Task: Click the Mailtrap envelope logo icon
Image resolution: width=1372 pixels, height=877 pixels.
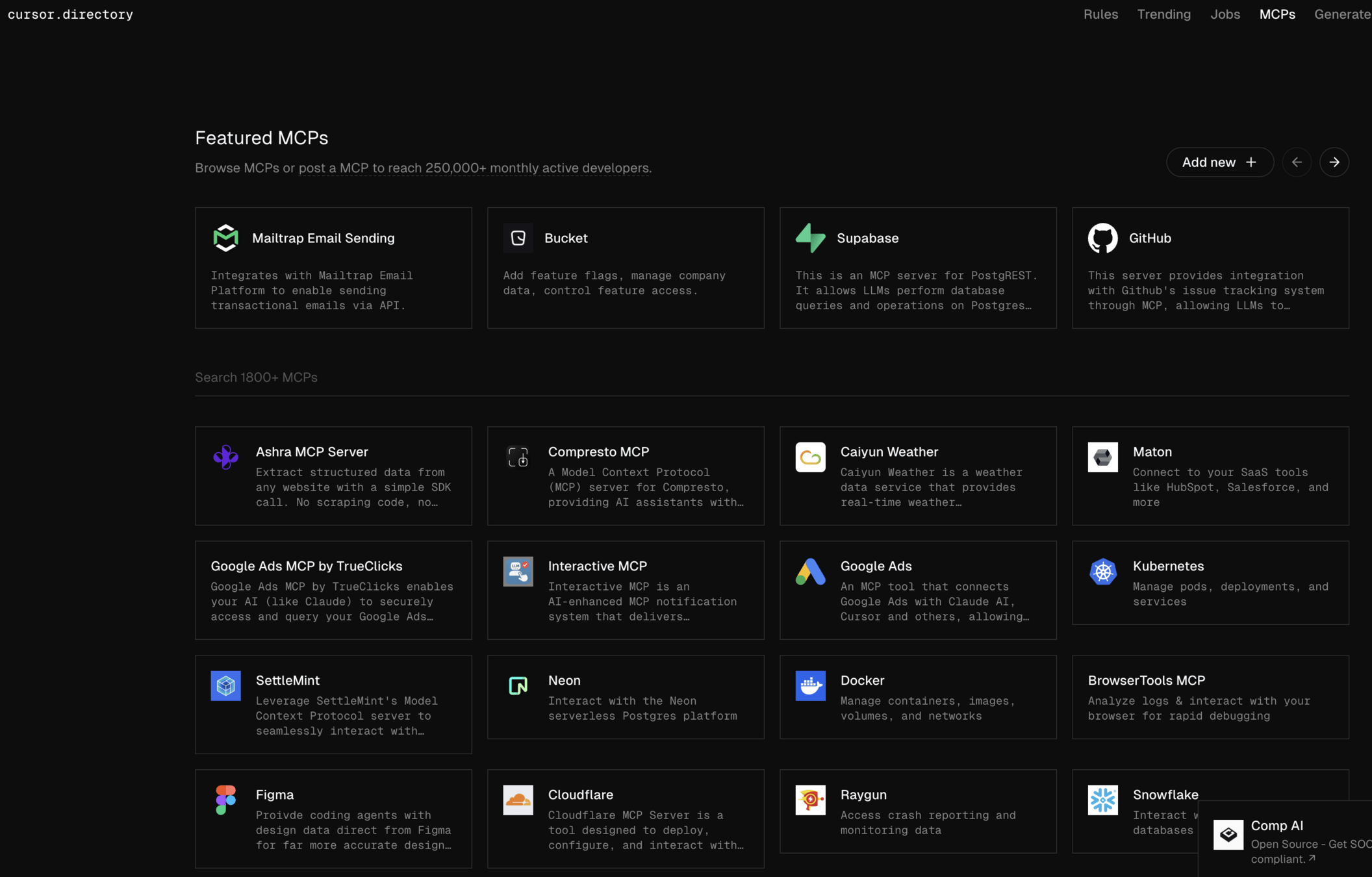Action: click(225, 238)
